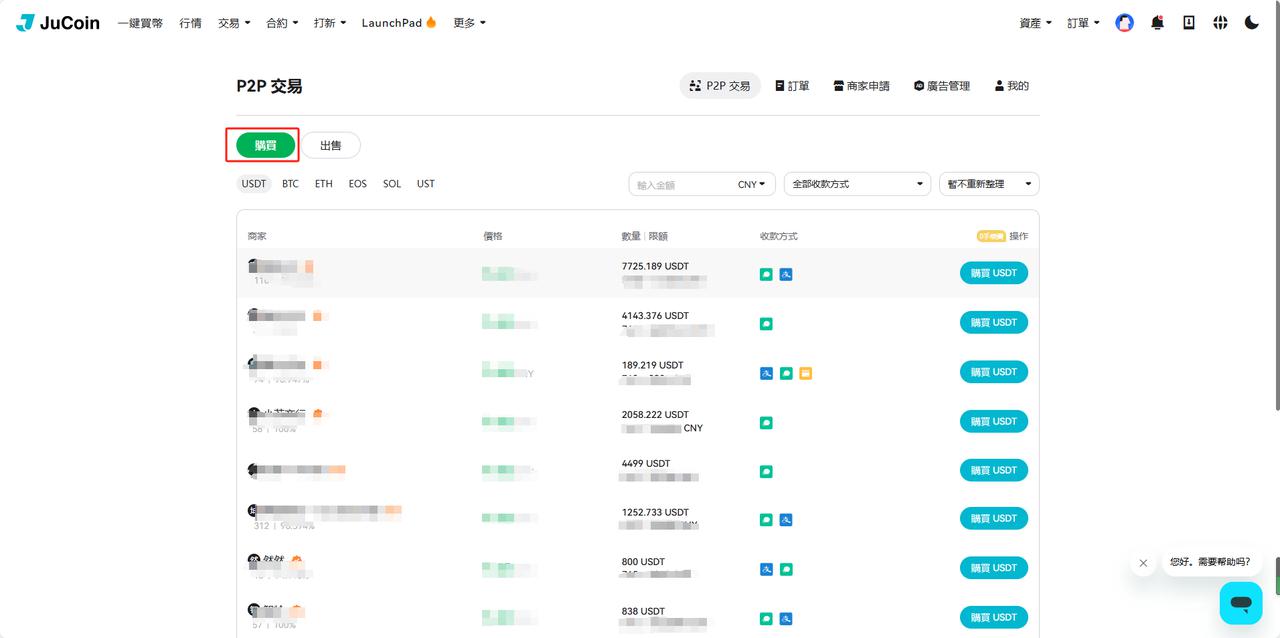
Task: Select the BTC coin tab
Action: click(x=290, y=184)
